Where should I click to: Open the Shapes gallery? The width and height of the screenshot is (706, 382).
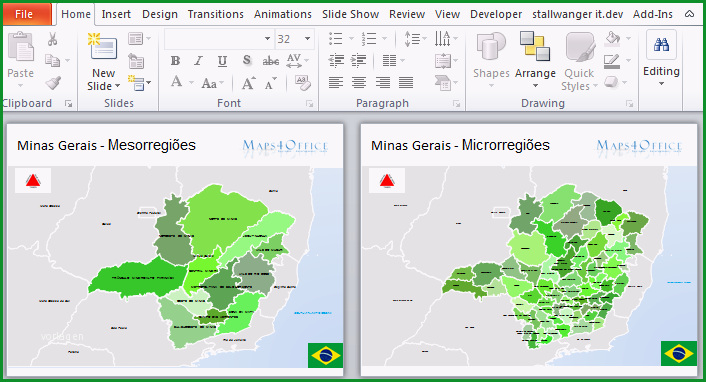coord(491,60)
